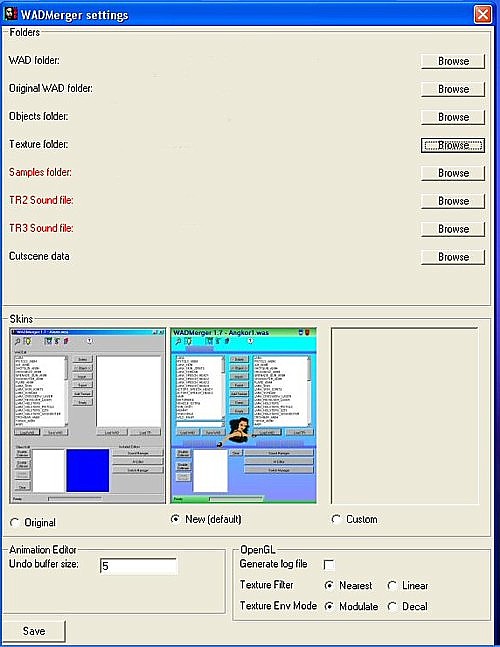Enable the Generate log file checkbox

pyautogui.click(x=329, y=564)
